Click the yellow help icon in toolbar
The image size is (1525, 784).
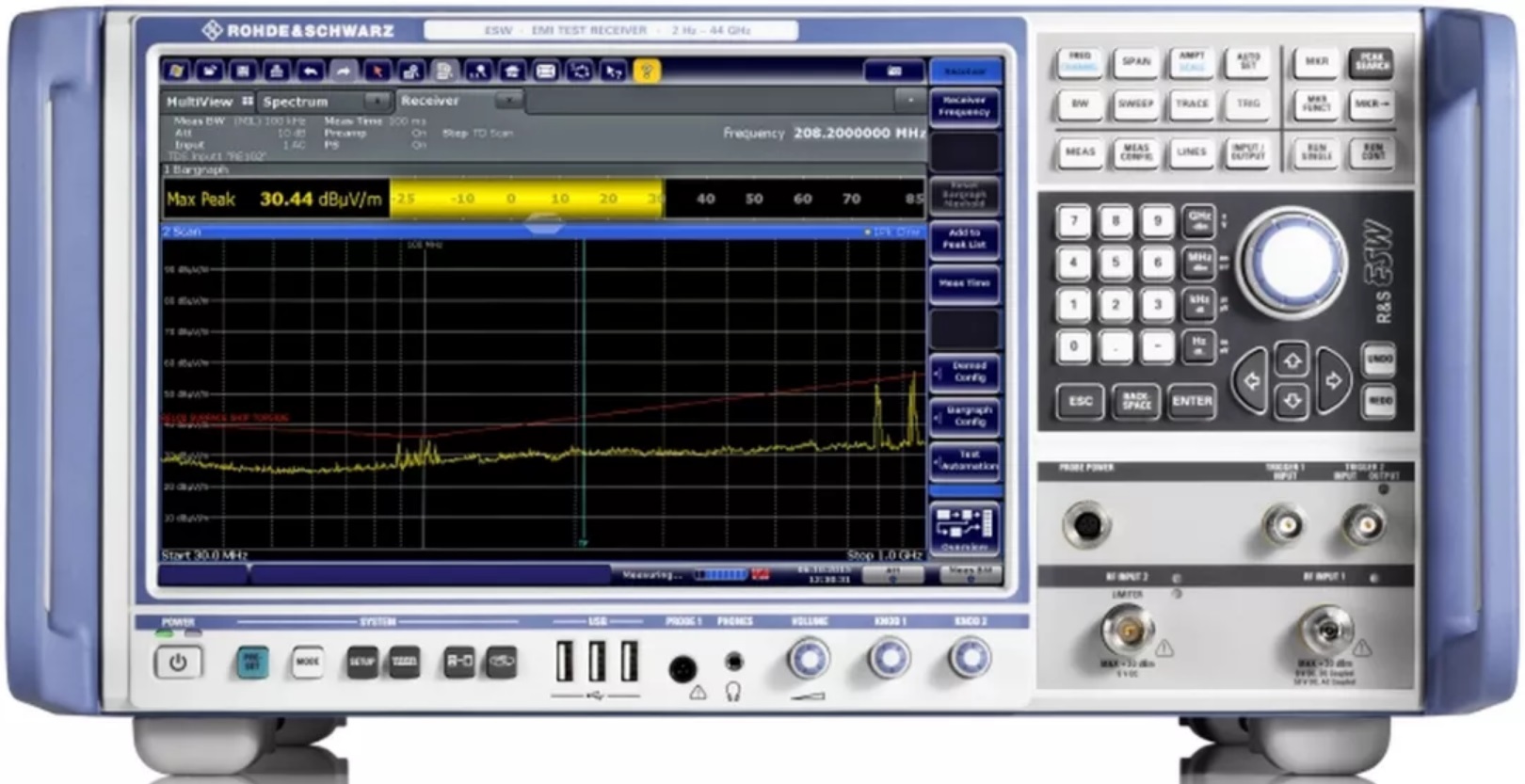point(647,71)
